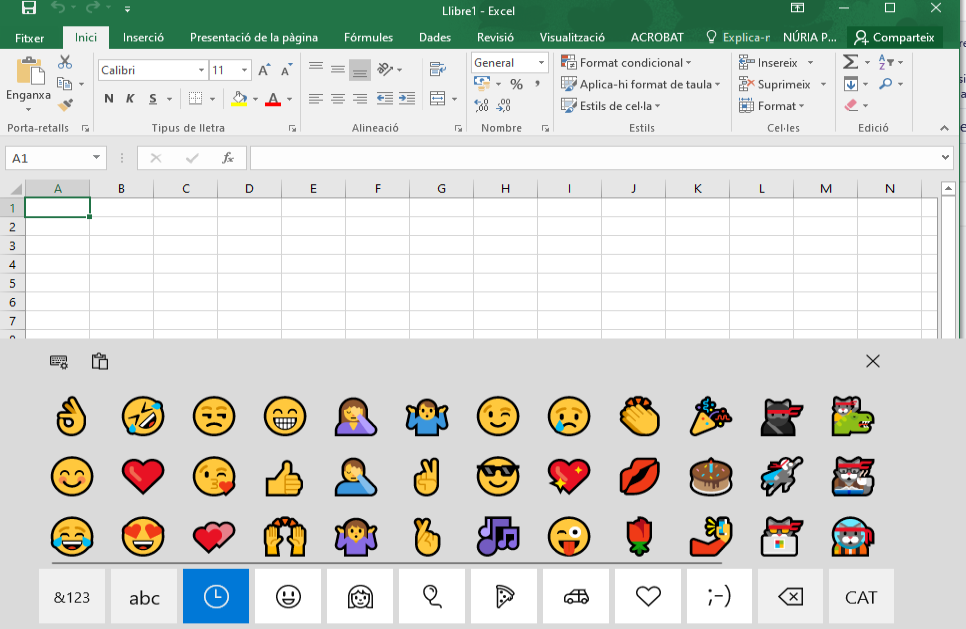This screenshot has height=629, width=966.
Task: Click the scissors cut icon
Action: (66, 63)
